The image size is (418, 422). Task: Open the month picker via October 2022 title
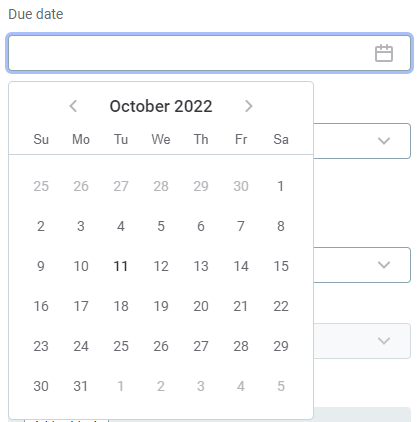click(161, 106)
